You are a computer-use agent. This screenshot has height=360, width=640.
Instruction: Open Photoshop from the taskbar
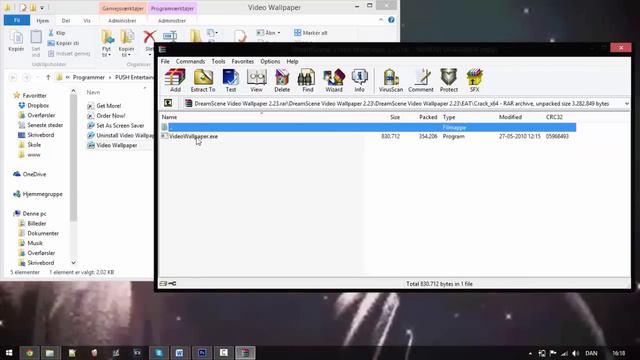click(202, 353)
